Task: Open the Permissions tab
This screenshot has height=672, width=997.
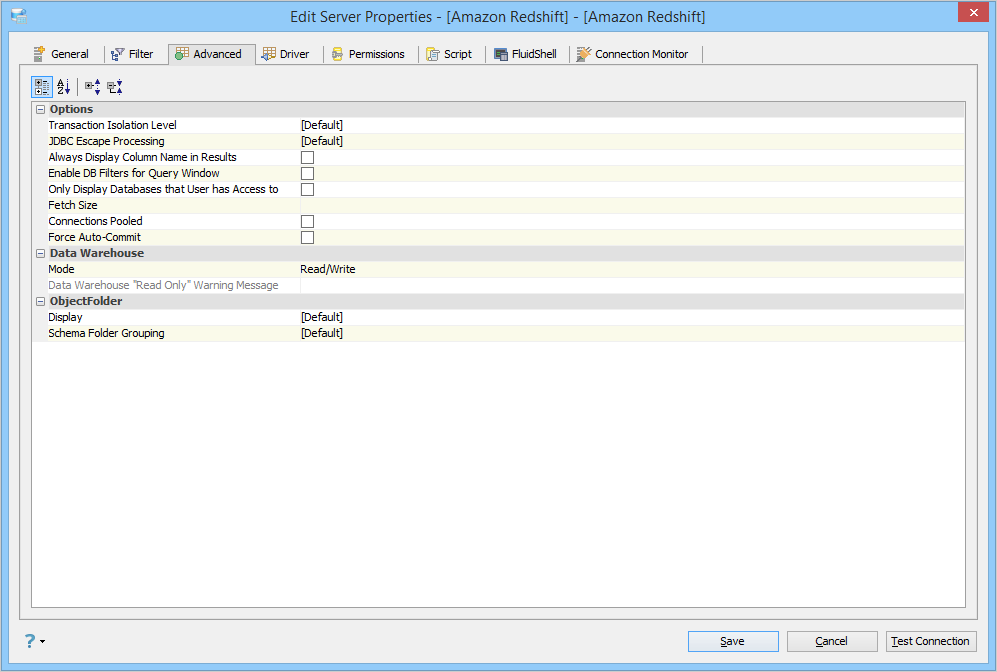Action: [x=368, y=54]
